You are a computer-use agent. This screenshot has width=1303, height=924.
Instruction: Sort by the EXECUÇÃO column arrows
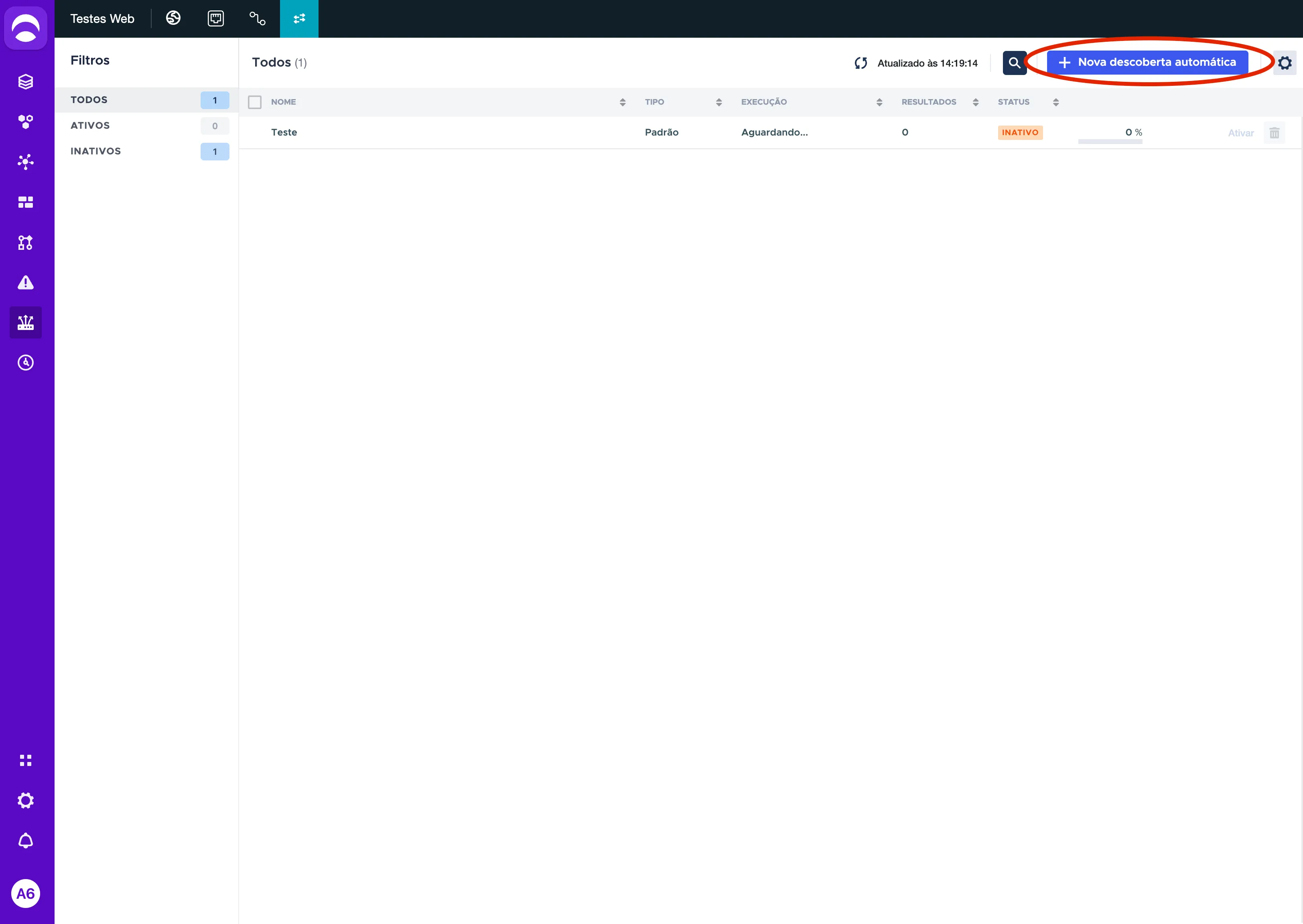879,102
